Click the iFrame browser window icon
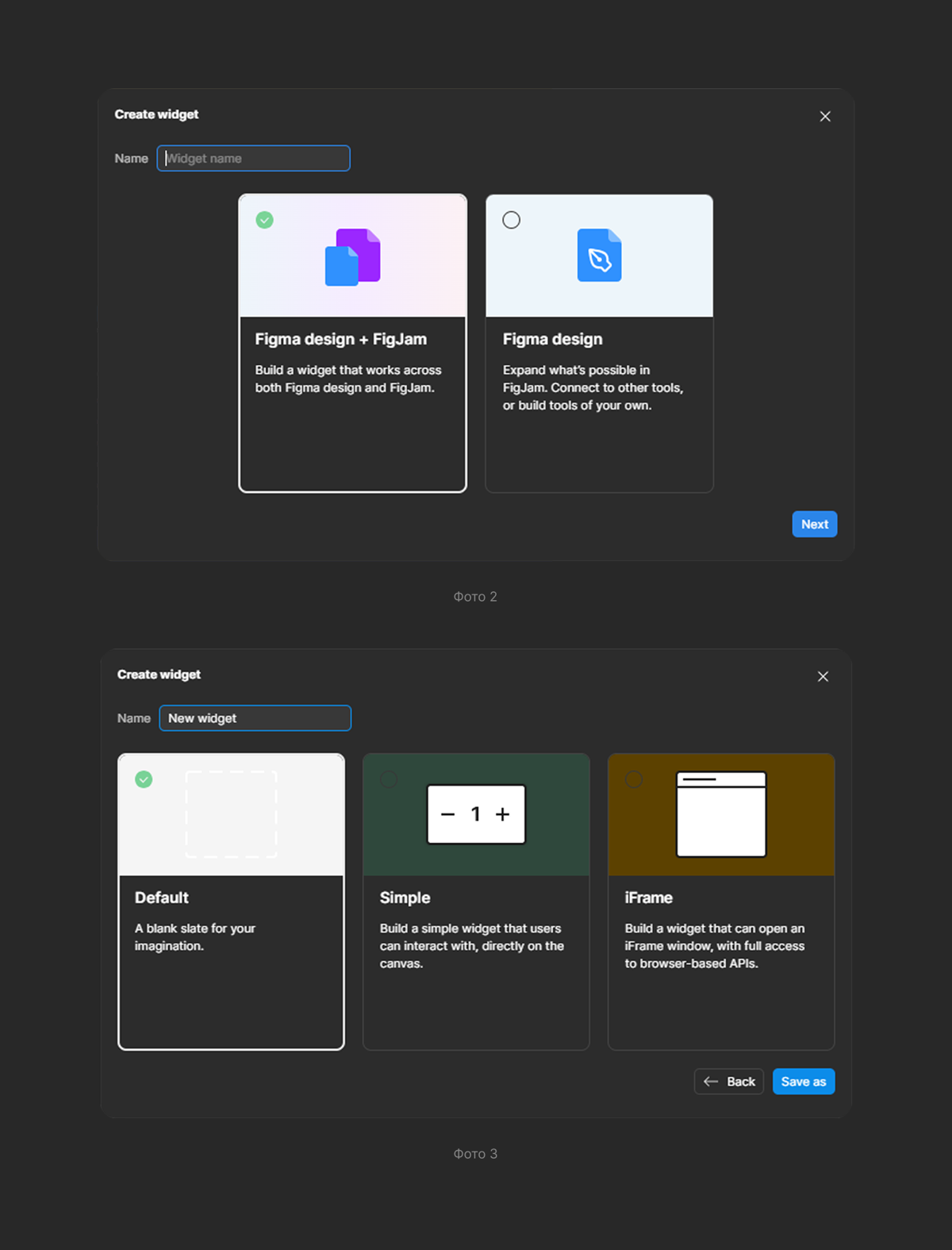The image size is (952, 1250). (x=721, y=814)
